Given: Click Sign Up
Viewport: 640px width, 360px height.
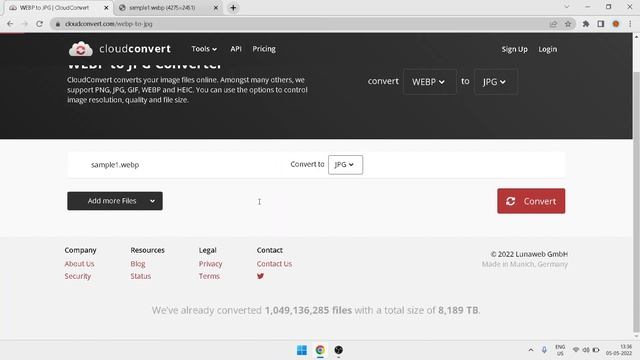Looking at the screenshot, I should pos(514,49).
